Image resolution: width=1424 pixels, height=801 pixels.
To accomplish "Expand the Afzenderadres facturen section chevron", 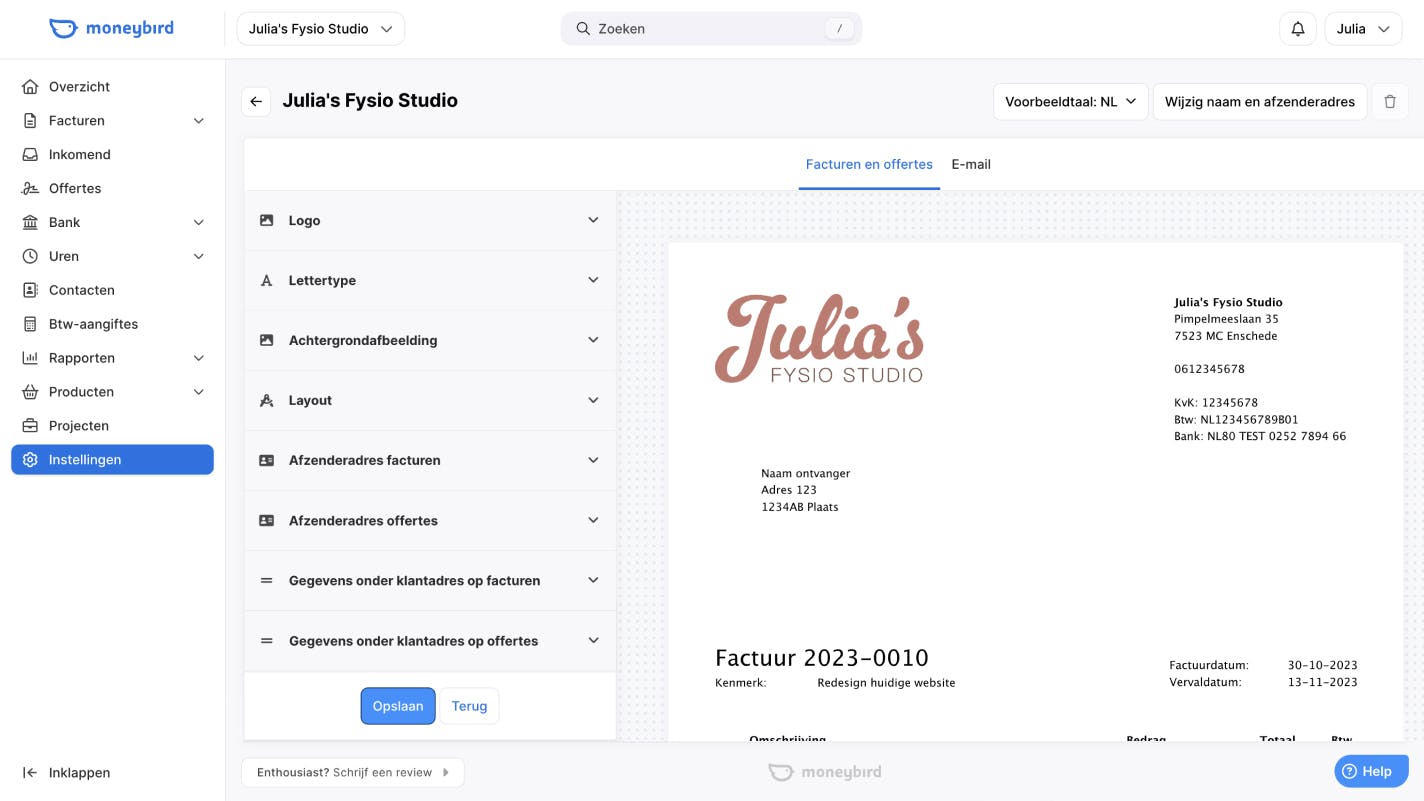I will point(593,460).
